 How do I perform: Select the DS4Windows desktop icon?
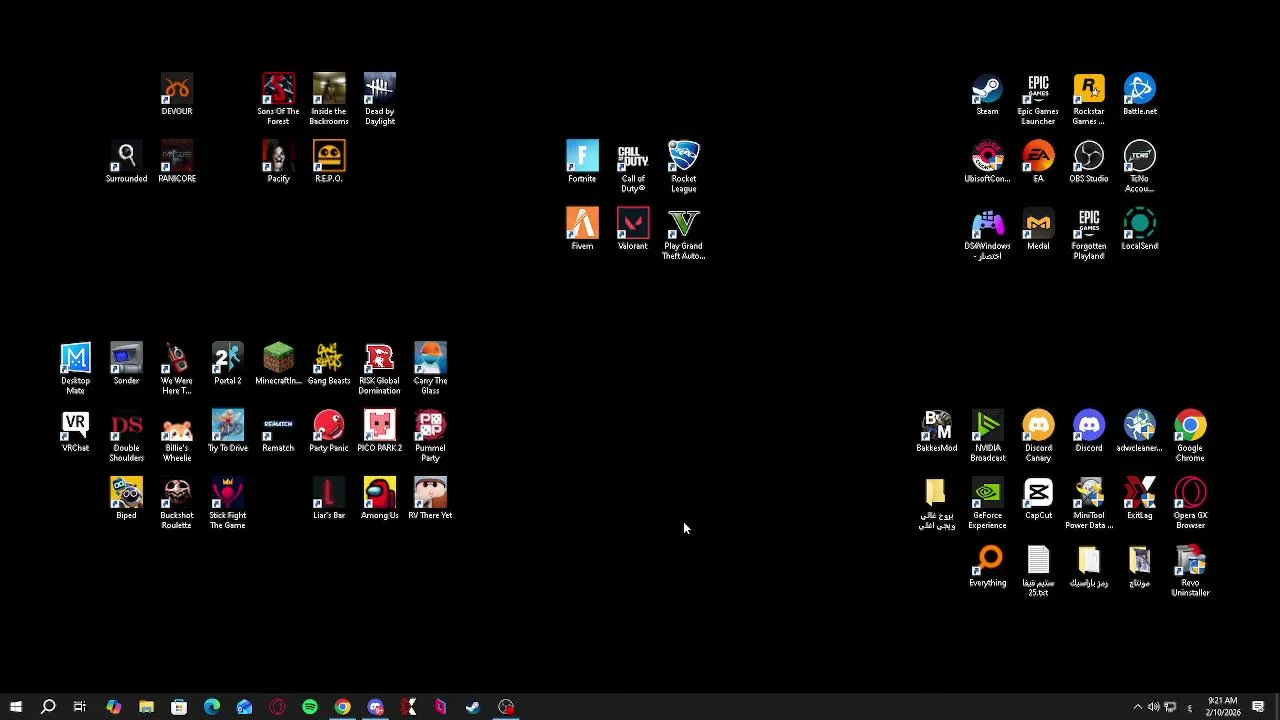(987, 234)
